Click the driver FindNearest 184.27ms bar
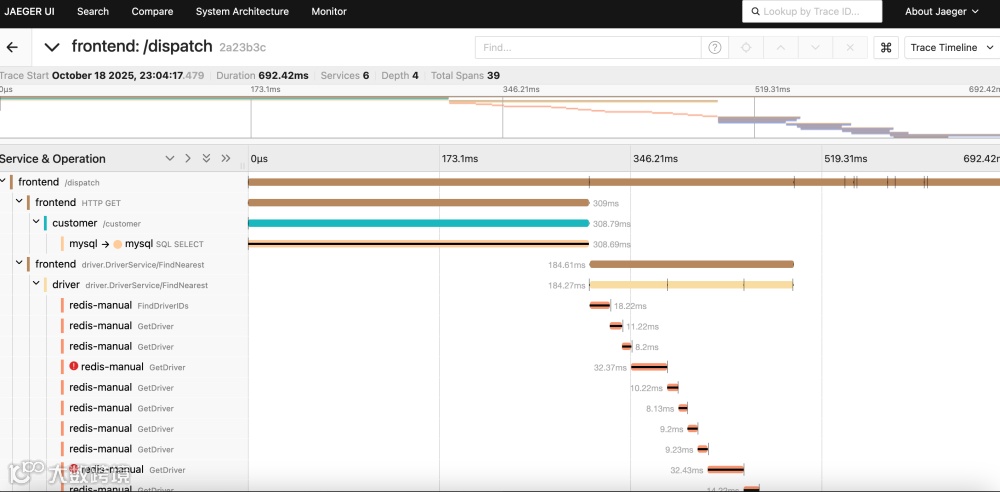This screenshot has height=492, width=1000. click(691, 285)
